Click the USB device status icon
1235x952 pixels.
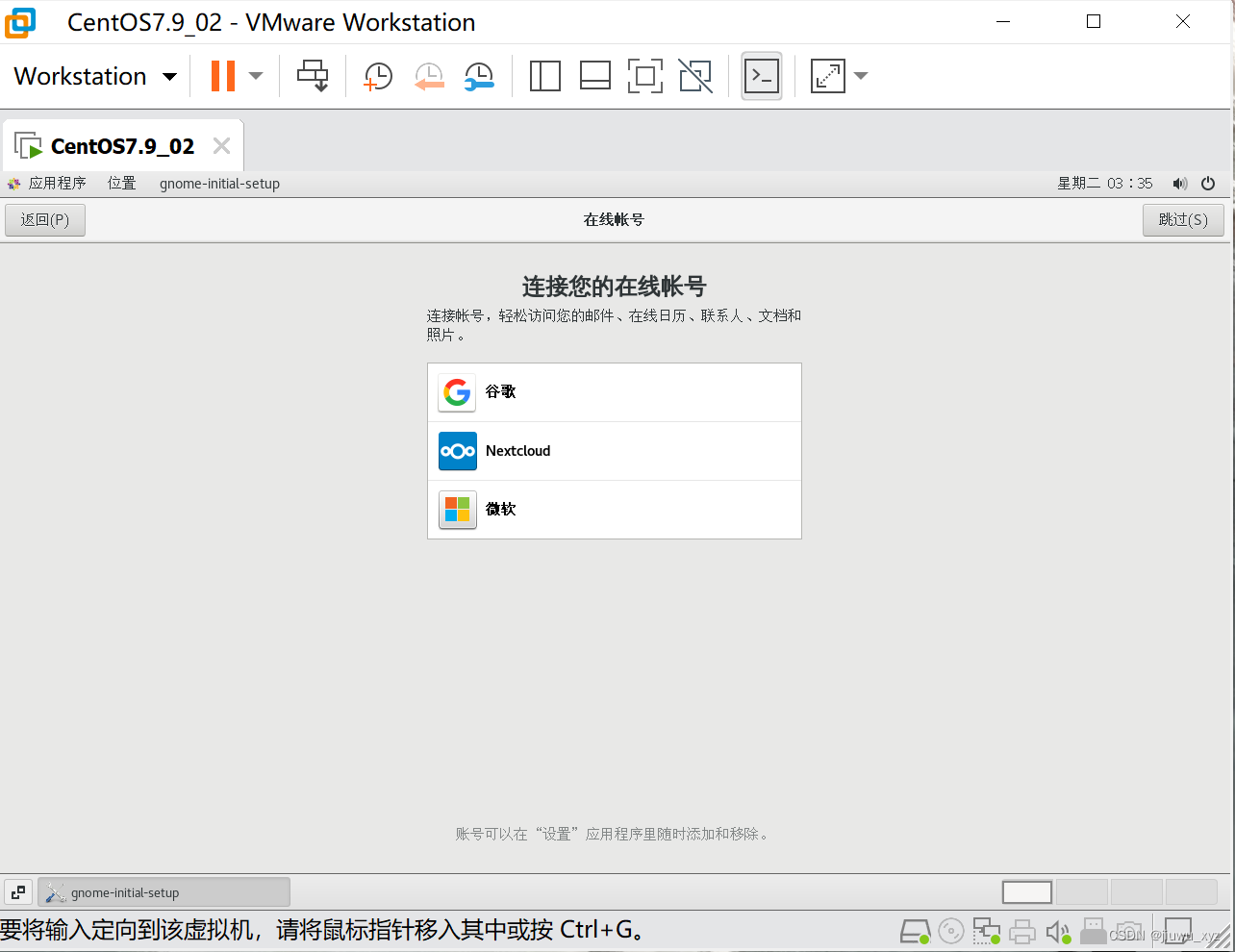coord(1094,931)
